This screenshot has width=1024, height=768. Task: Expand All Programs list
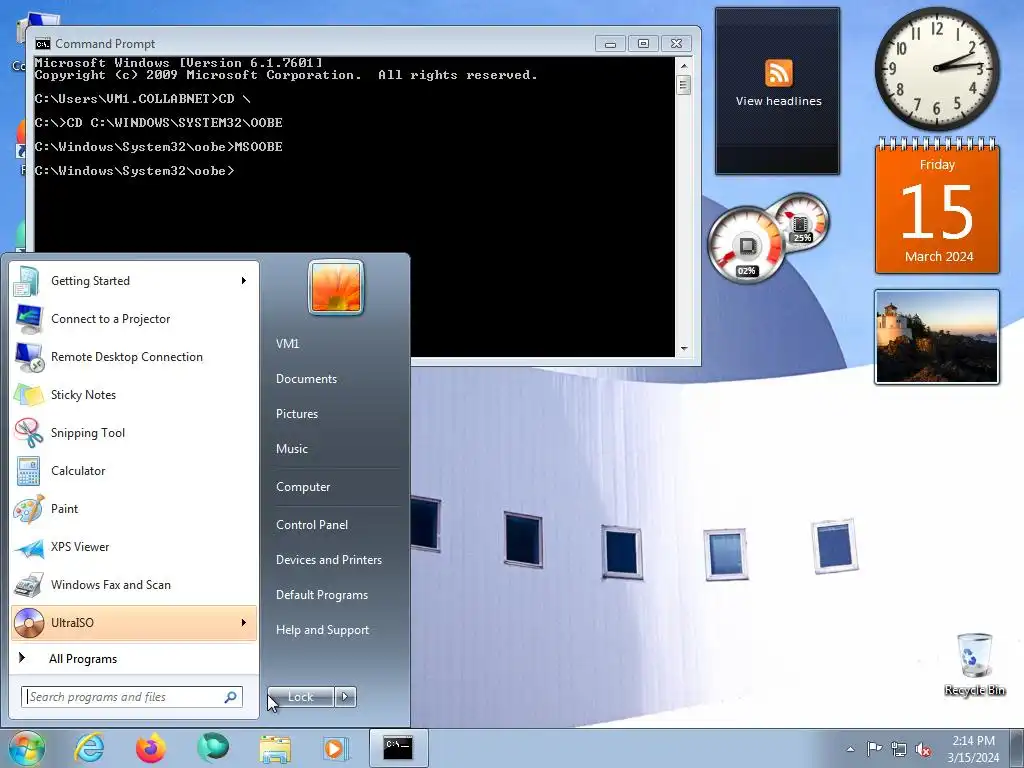coord(134,659)
